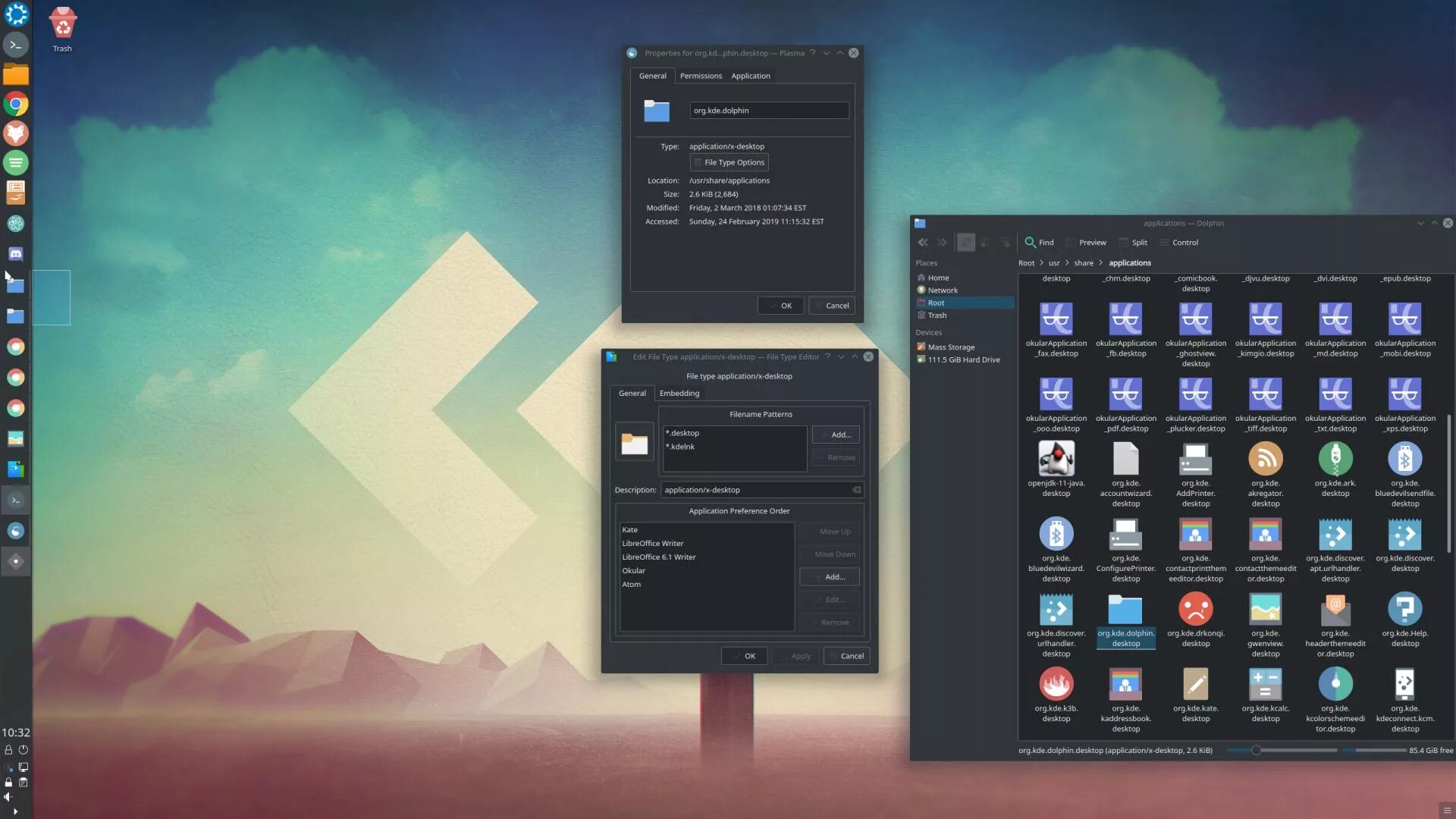Click the Find search icon in Dolphin
Image resolution: width=1456 pixels, height=819 pixels.
[x=1030, y=243]
